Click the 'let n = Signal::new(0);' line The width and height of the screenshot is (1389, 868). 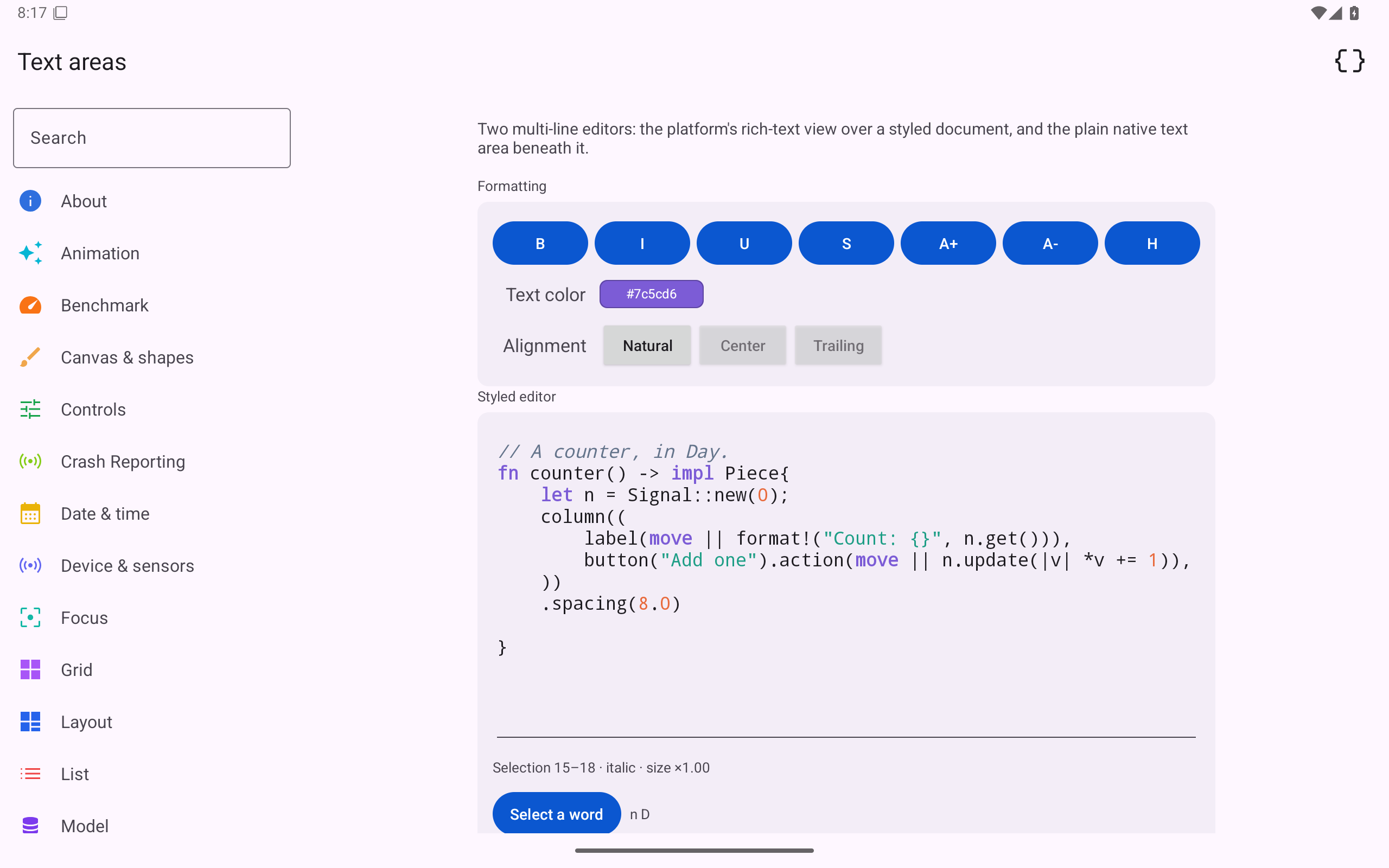[665, 495]
